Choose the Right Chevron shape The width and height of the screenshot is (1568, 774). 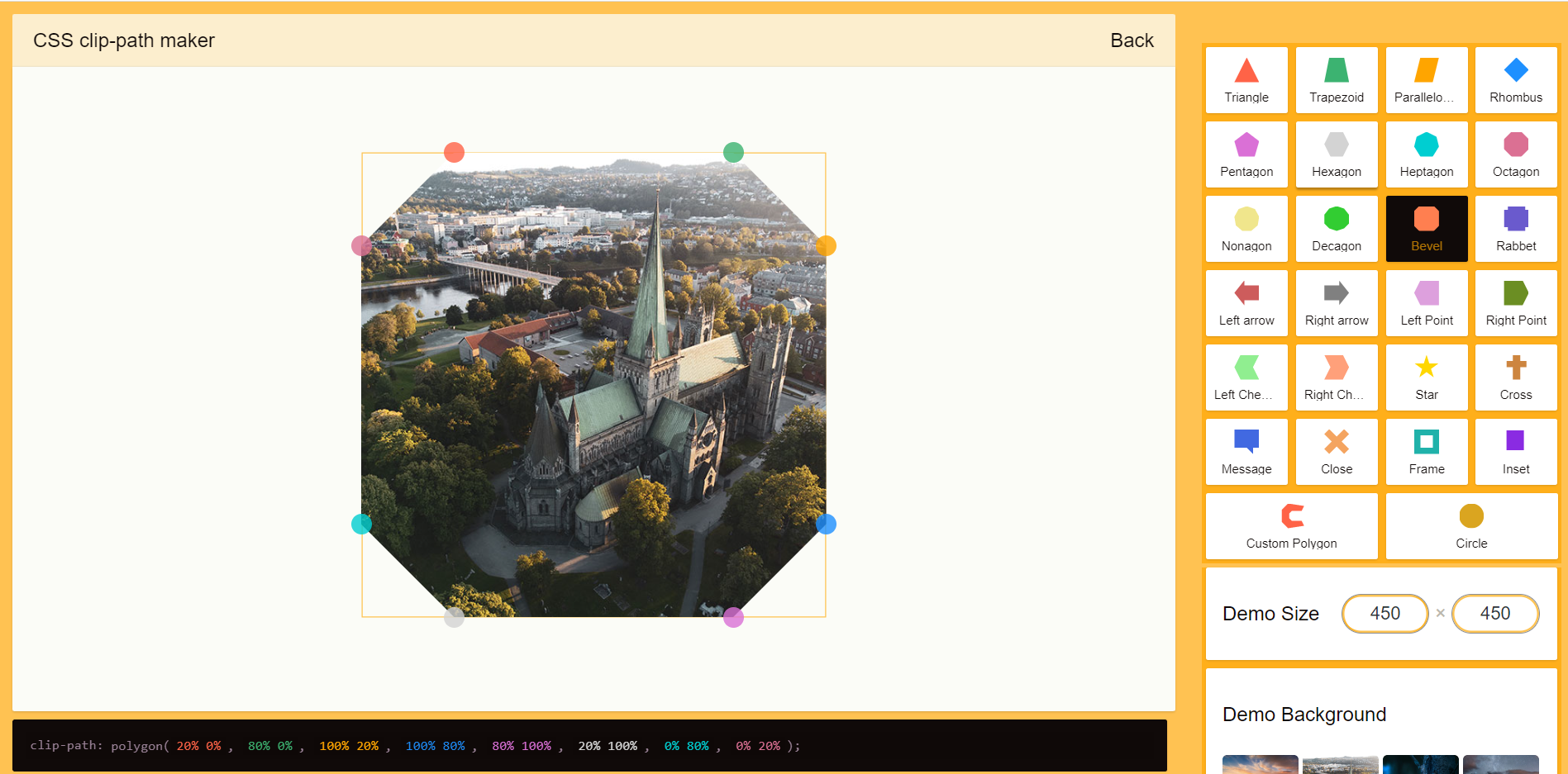(1337, 378)
